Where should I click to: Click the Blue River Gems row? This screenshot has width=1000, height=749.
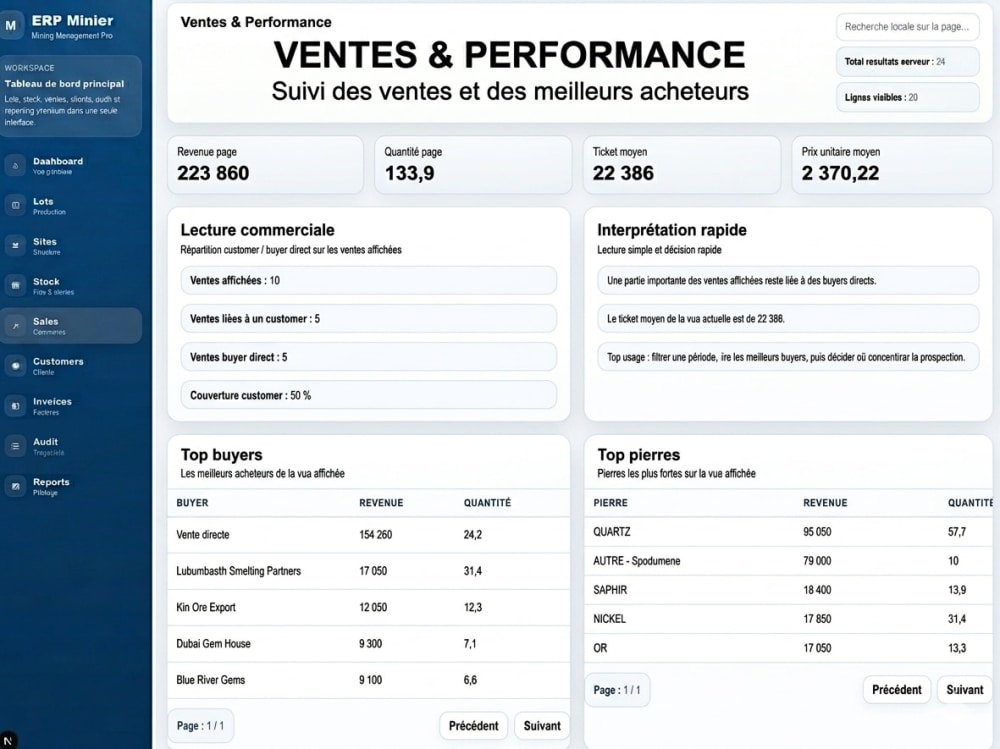(x=369, y=680)
